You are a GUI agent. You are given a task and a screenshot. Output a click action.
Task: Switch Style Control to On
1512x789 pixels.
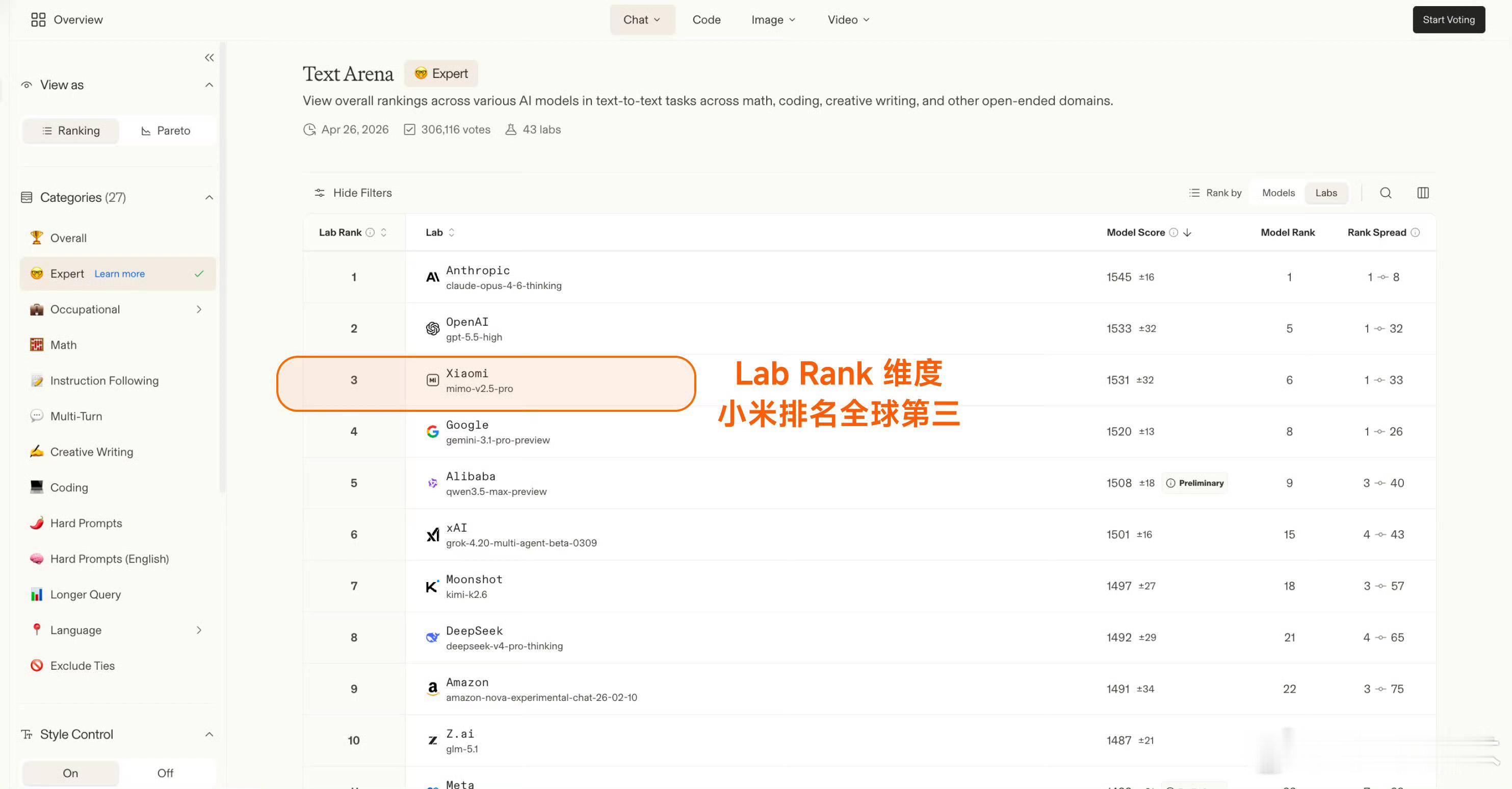[x=70, y=773]
